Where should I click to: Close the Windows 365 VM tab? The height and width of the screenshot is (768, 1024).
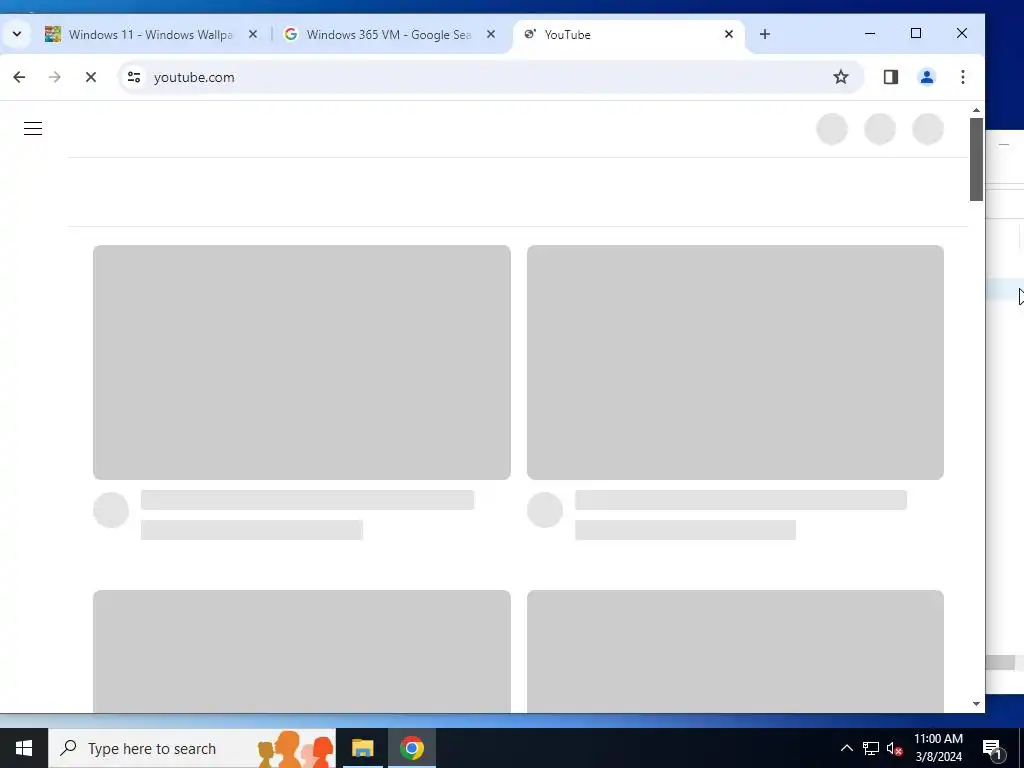click(x=491, y=34)
